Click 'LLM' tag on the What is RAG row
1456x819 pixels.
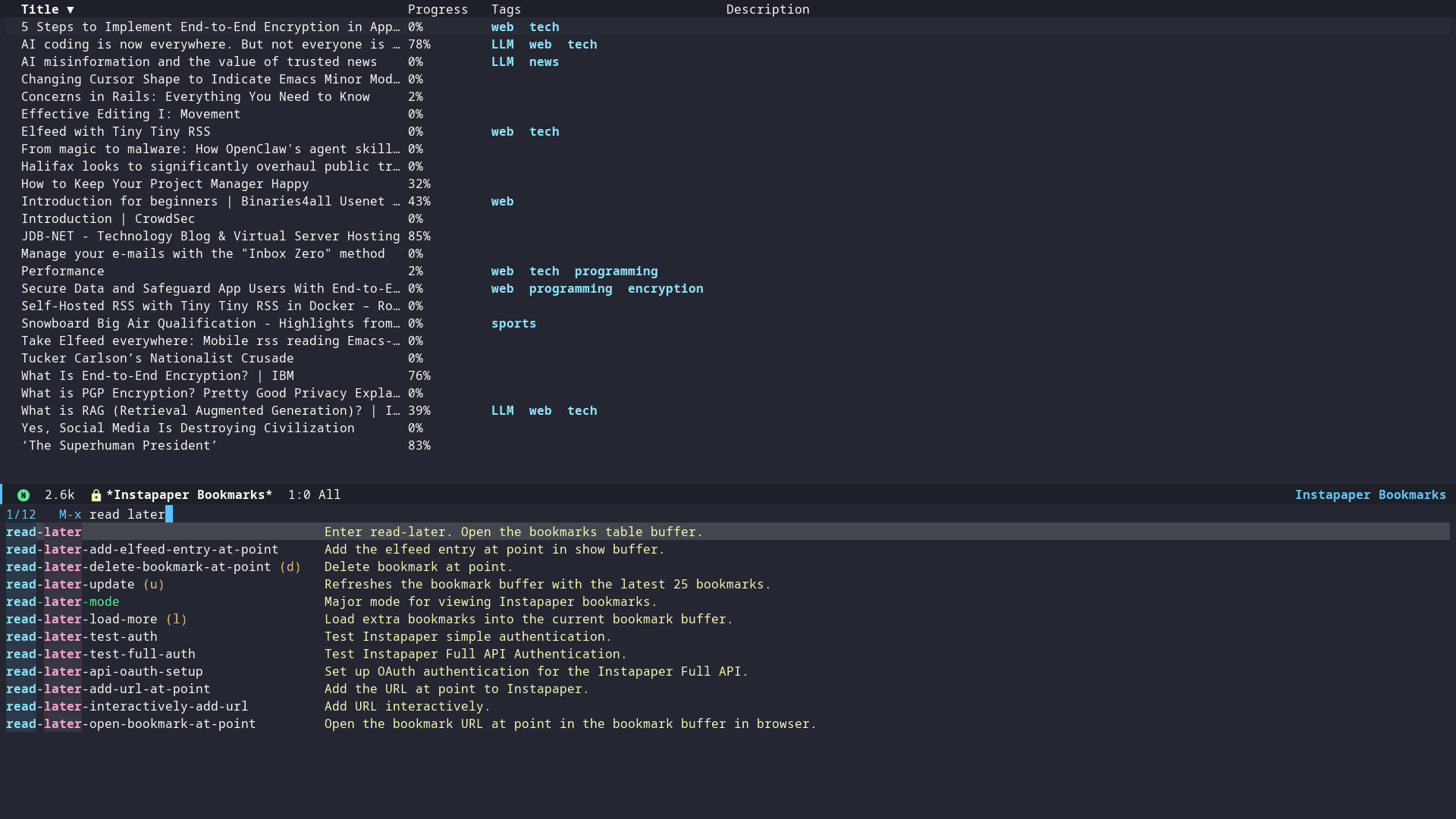(502, 411)
